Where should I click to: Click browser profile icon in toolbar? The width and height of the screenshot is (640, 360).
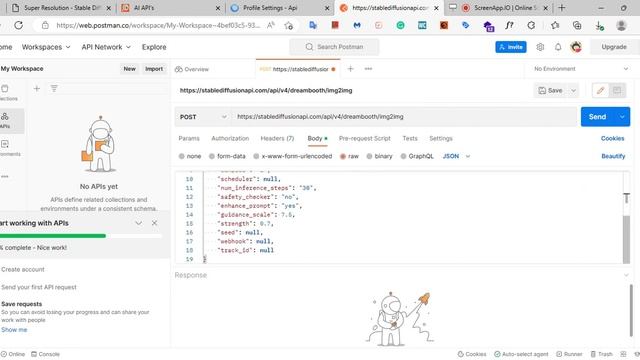[621, 25]
